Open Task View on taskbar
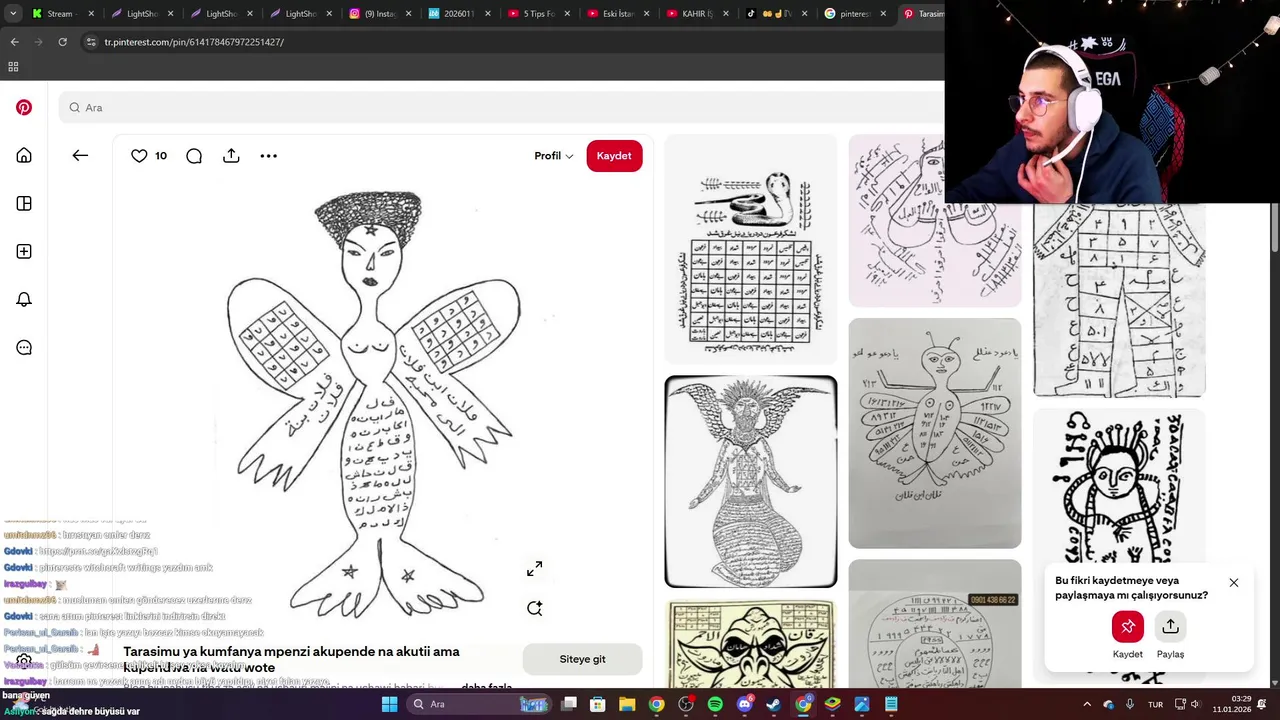 click(x=569, y=704)
